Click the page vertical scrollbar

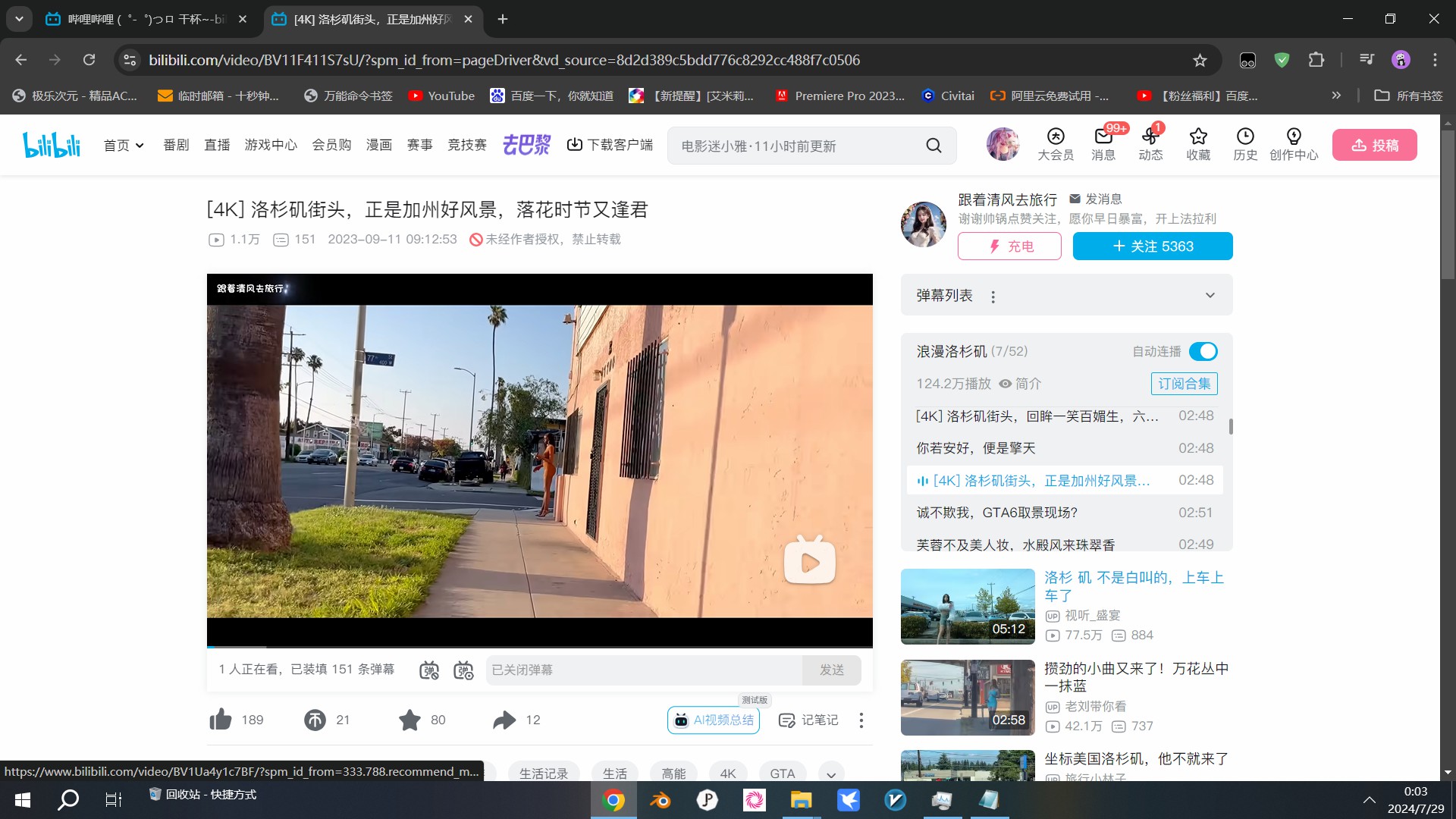(x=1448, y=205)
